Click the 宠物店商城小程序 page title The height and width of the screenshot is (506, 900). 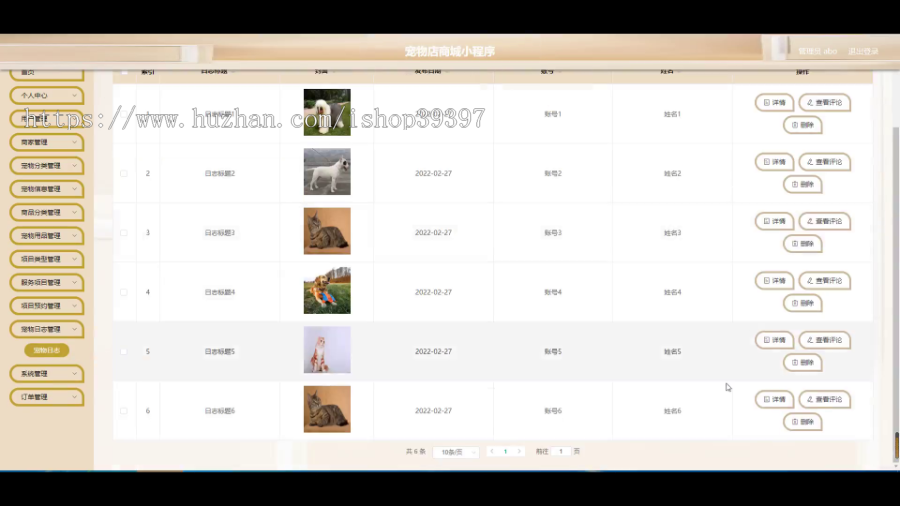point(449,52)
